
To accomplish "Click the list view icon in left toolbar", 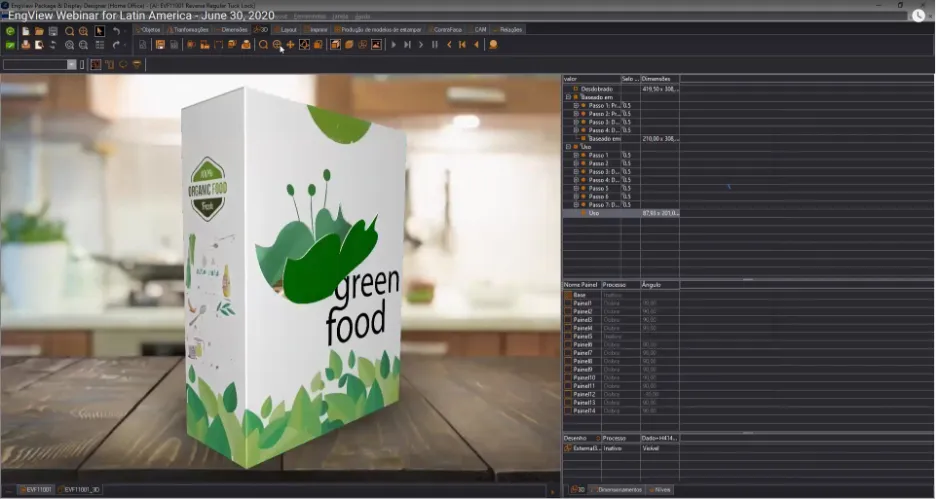I will pos(100,45).
